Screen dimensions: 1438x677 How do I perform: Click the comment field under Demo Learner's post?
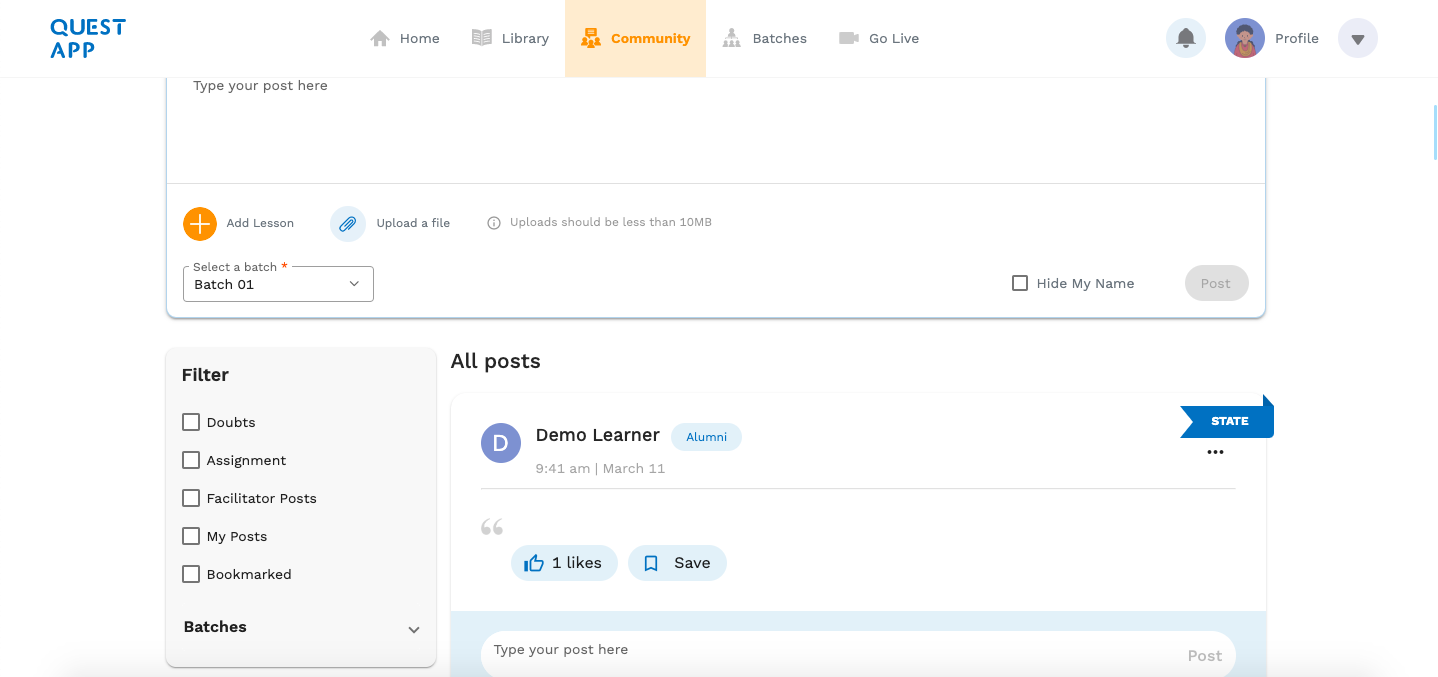pos(830,650)
